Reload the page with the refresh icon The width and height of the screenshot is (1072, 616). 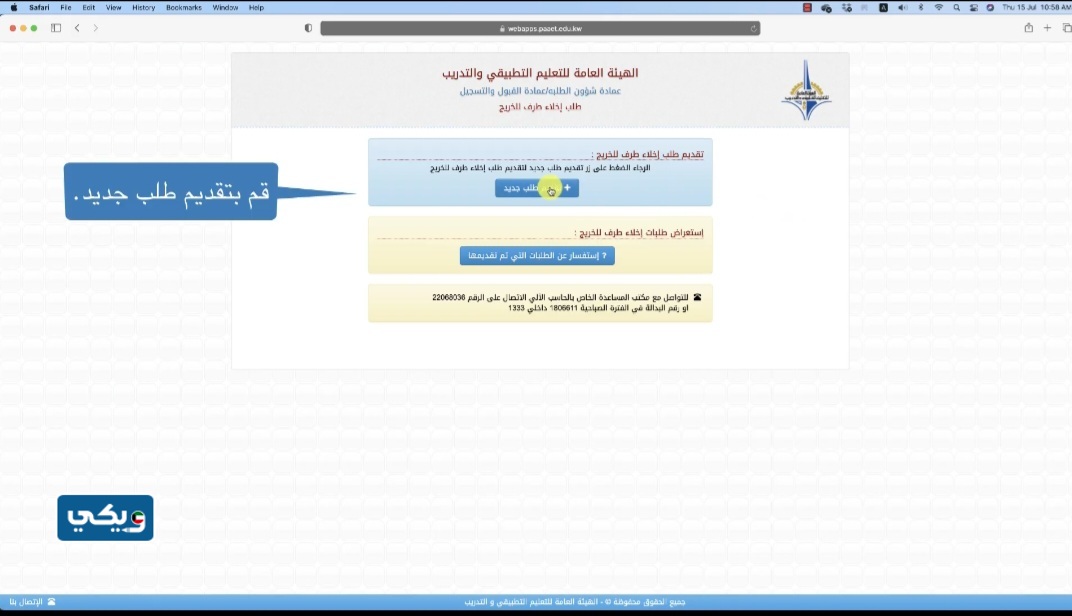tap(754, 29)
